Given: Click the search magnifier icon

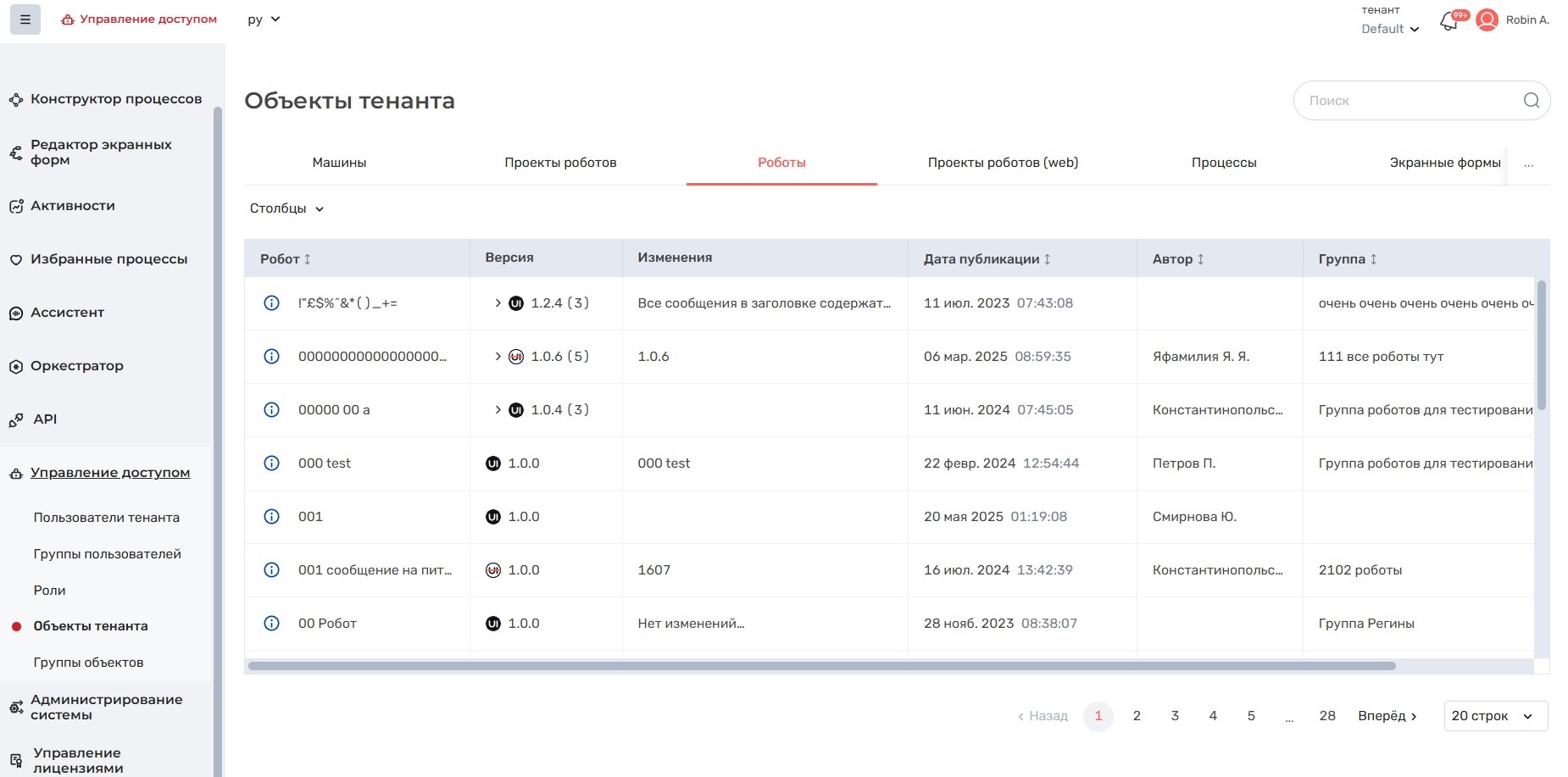Looking at the screenshot, I should click(x=1531, y=100).
